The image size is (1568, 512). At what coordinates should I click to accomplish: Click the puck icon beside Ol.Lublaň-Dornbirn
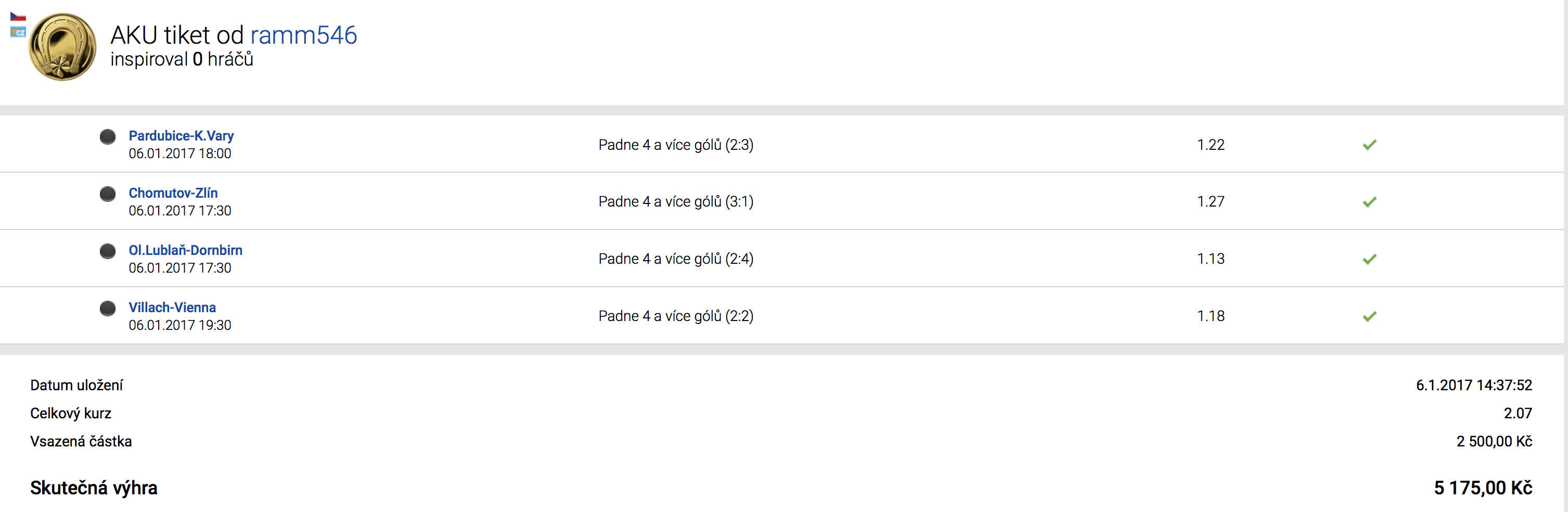pyautogui.click(x=108, y=251)
